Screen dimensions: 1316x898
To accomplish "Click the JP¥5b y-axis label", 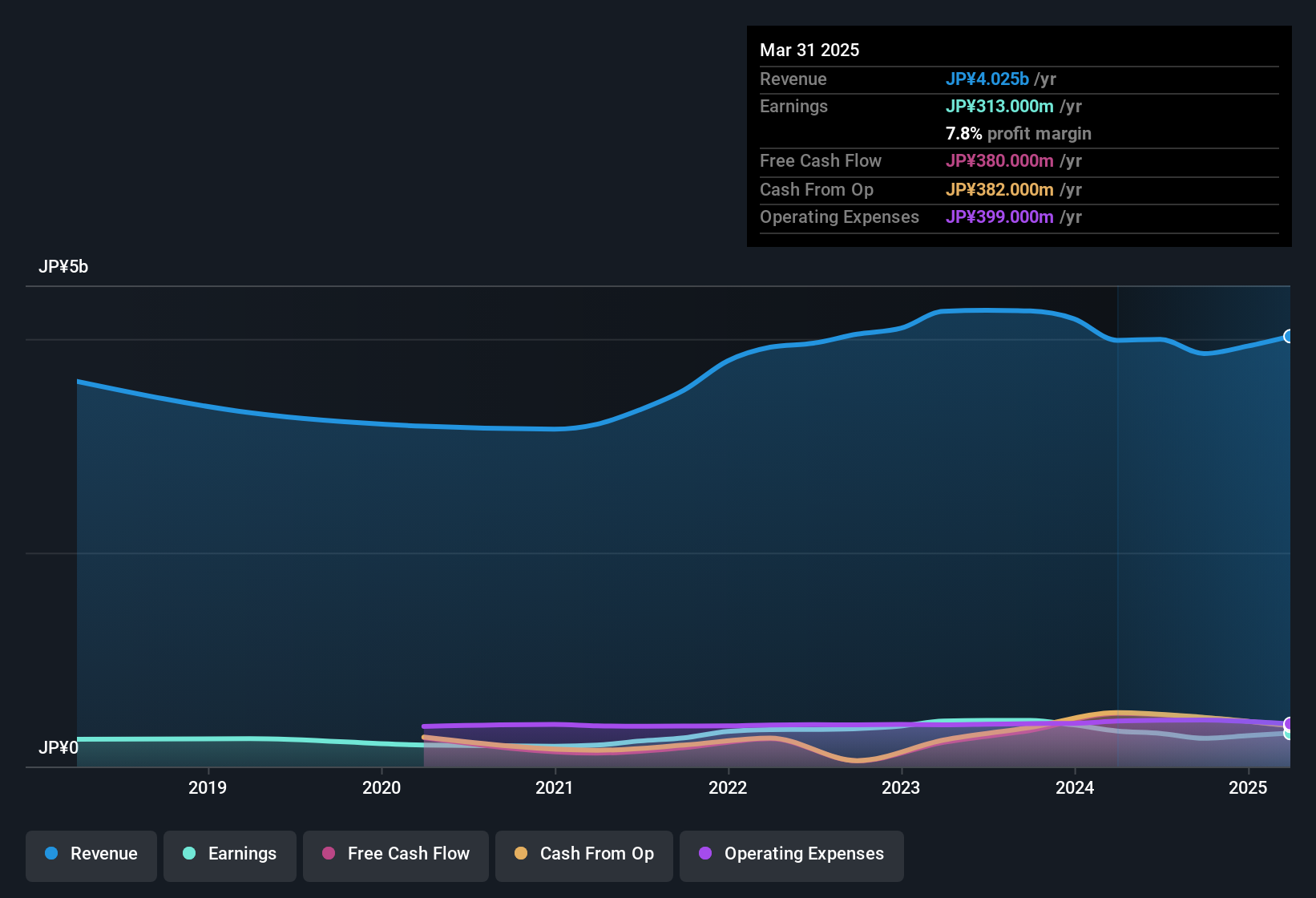I will pos(63,266).
